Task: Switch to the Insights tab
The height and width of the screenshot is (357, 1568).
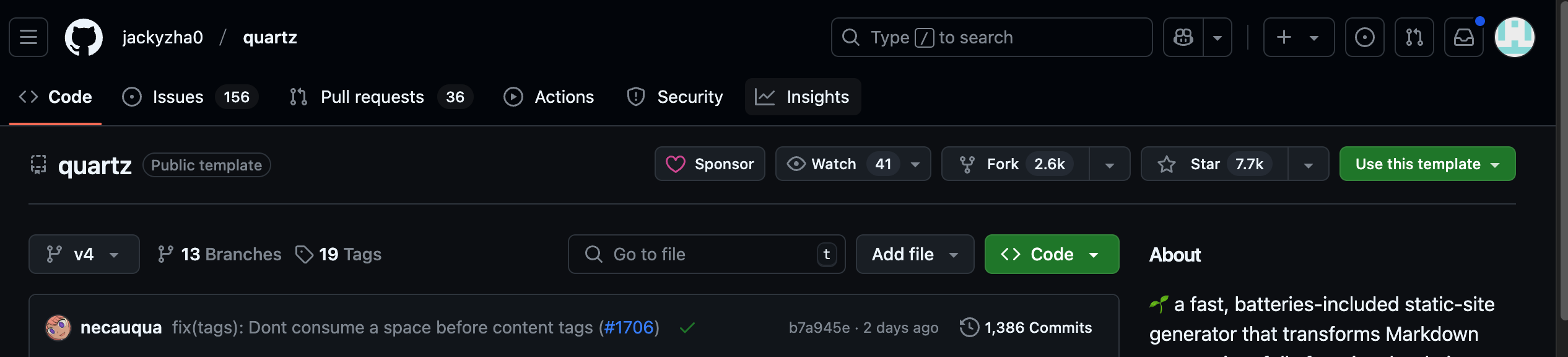Action: [x=803, y=97]
